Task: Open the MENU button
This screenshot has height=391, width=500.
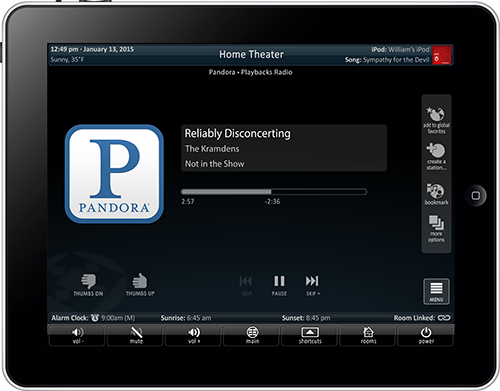Action: point(436,291)
